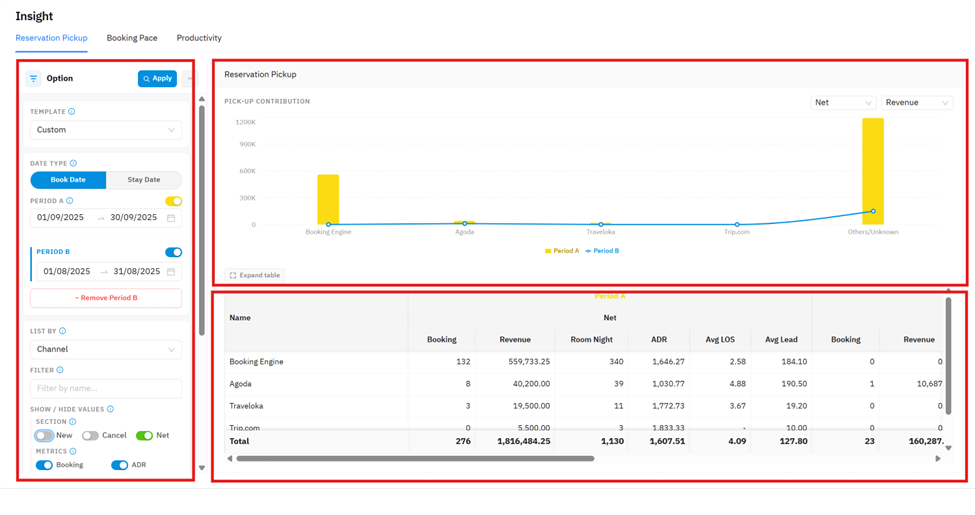Click the Date Type info icon
Image resolution: width=975 pixels, height=515 pixels.
pyautogui.click(x=73, y=164)
